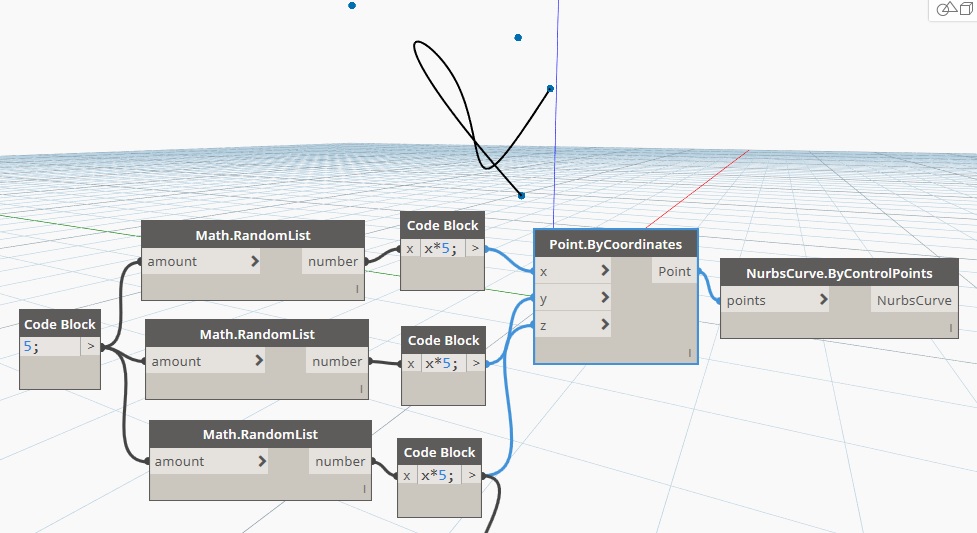The width and height of the screenshot is (977, 533).
Task: Select the Point.ByCoordinates node title bar
Action: pyautogui.click(x=615, y=244)
